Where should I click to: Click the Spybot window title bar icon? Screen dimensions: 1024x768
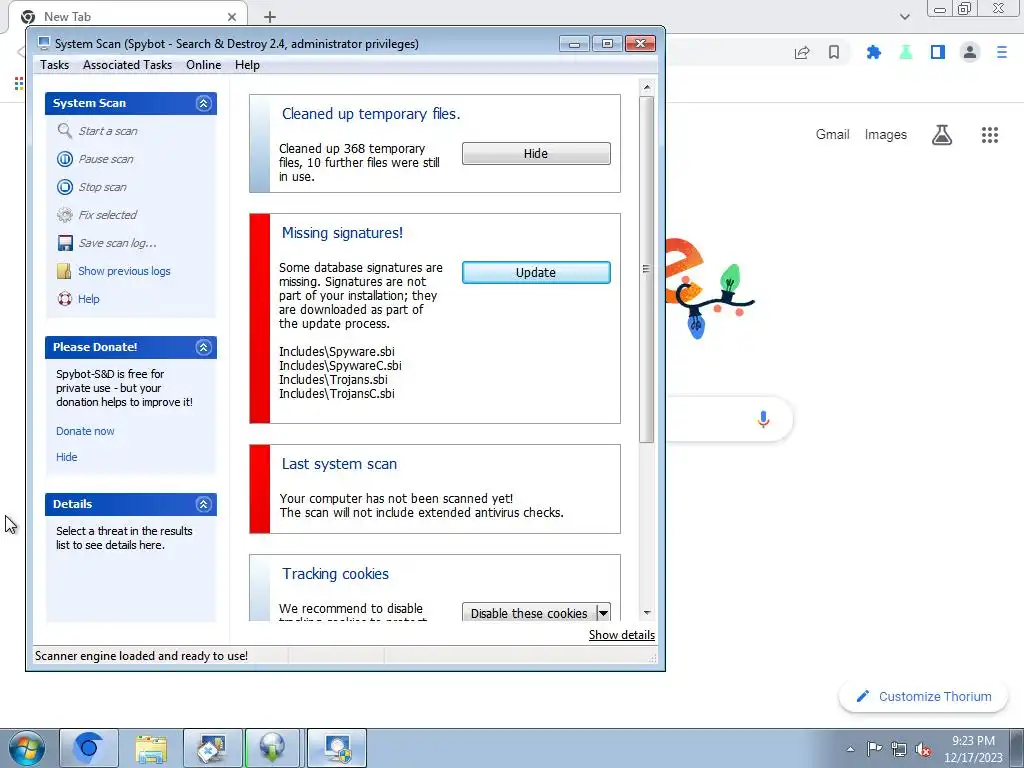pos(44,44)
